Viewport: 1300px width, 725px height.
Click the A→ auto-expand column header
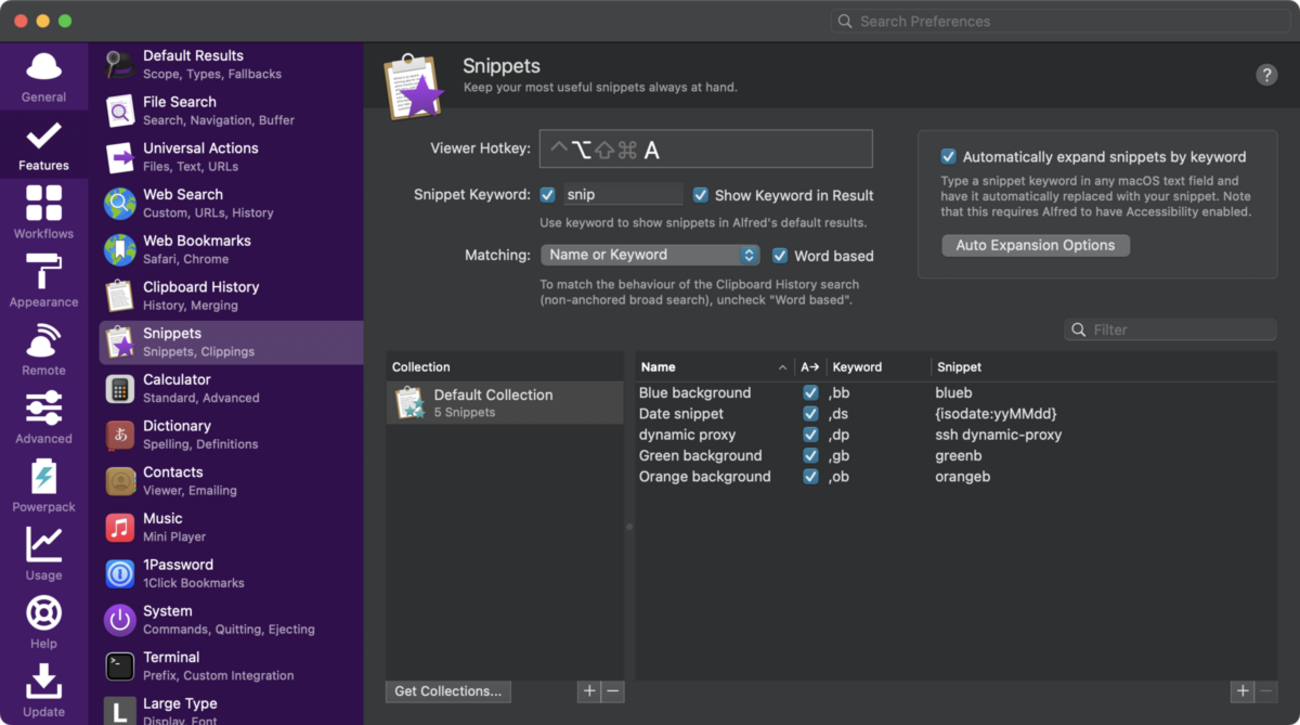pyautogui.click(x=810, y=367)
